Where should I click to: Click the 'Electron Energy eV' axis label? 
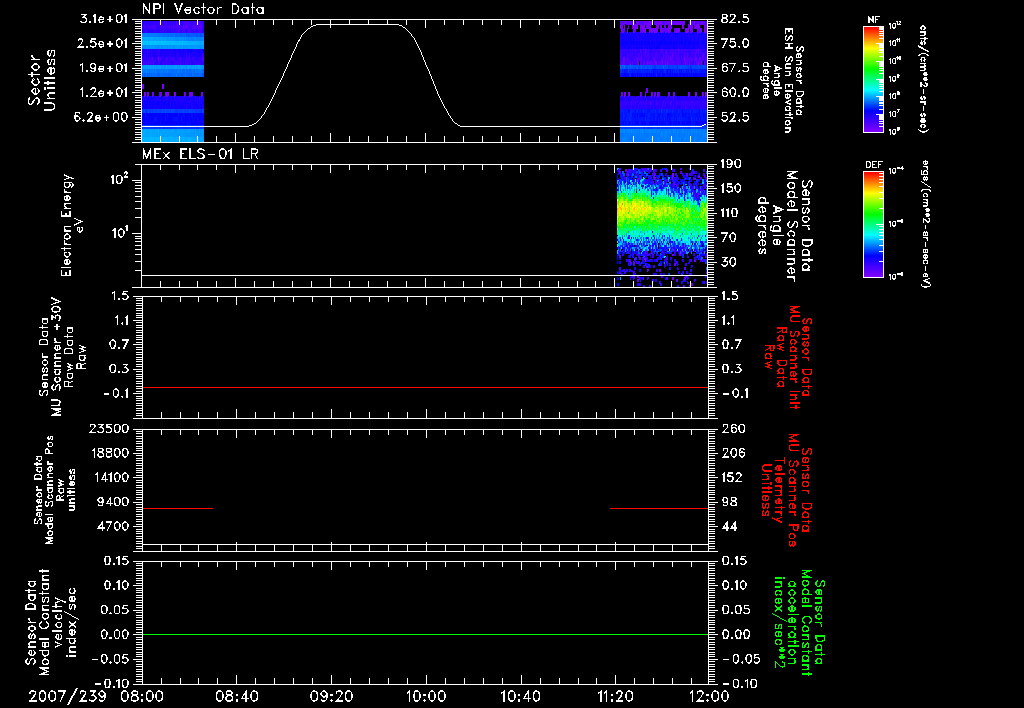pos(72,225)
